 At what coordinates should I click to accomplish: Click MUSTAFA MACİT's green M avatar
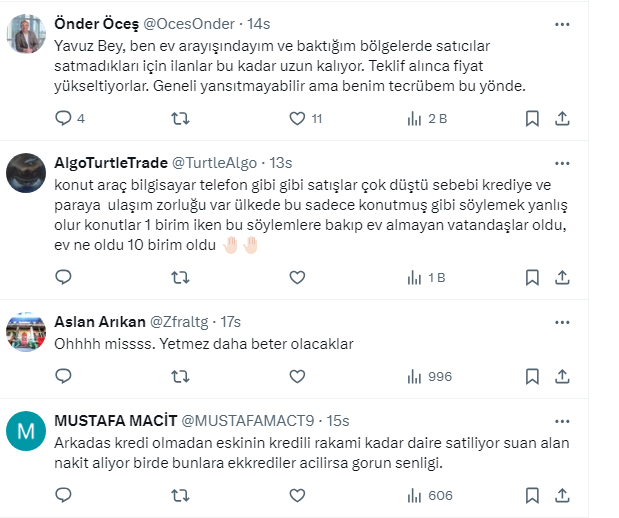click(25, 431)
